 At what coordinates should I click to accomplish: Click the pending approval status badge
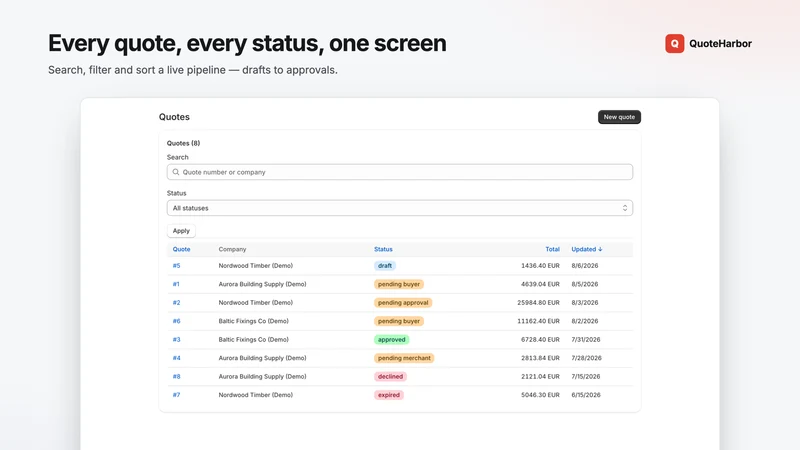[x=403, y=303]
